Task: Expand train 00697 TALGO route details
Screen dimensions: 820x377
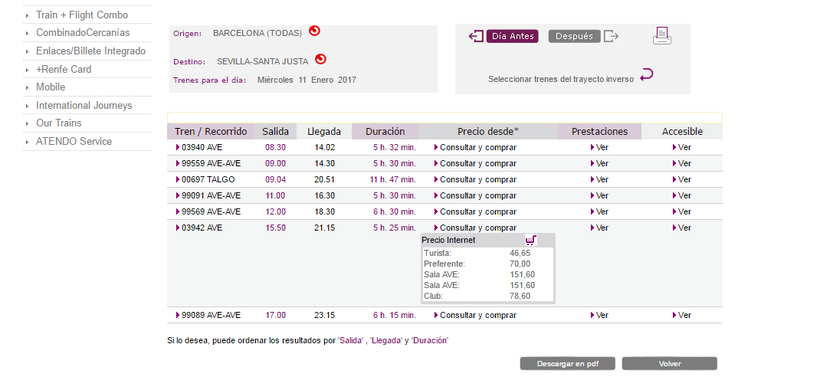Action: [205, 180]
